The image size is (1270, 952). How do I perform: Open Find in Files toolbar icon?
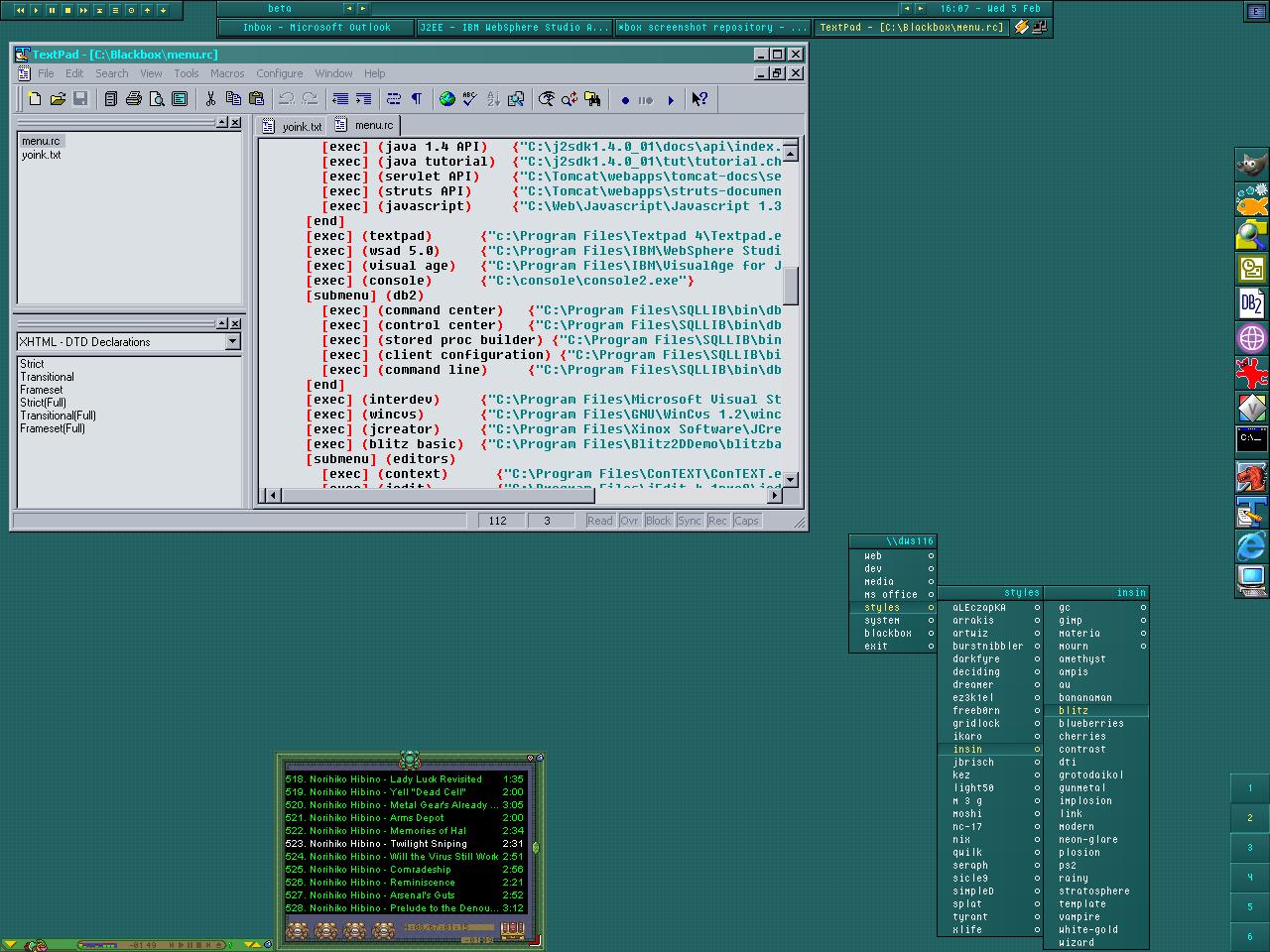[592, 99]
